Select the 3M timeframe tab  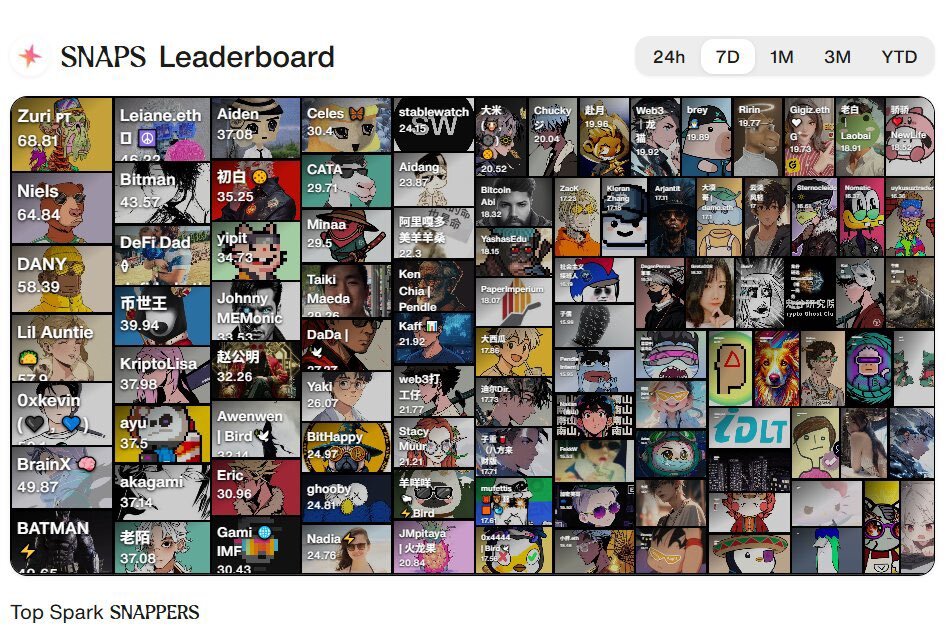pyautogui.click(x=837, y=57)
